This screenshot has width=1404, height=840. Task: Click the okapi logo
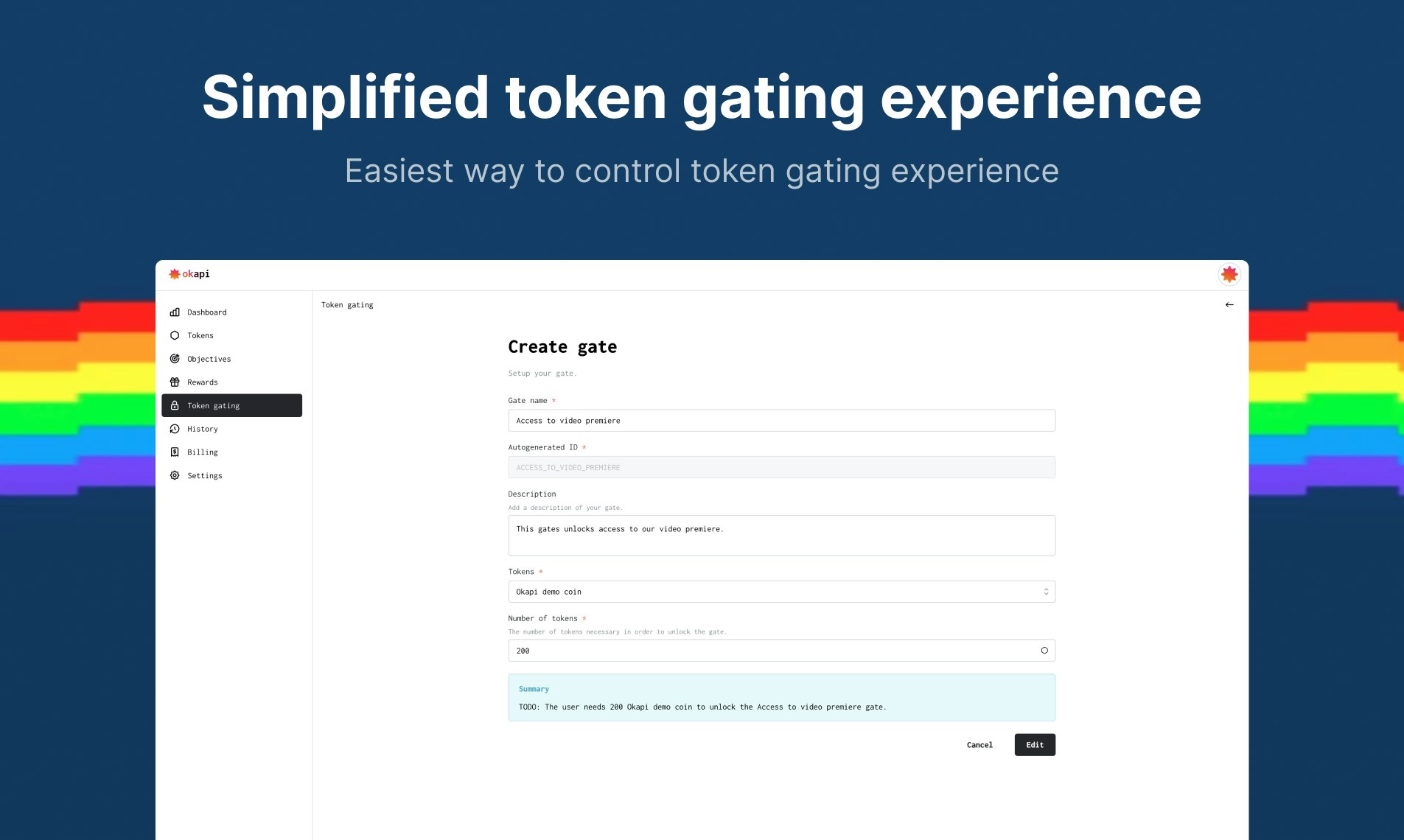tap(189, 274)
